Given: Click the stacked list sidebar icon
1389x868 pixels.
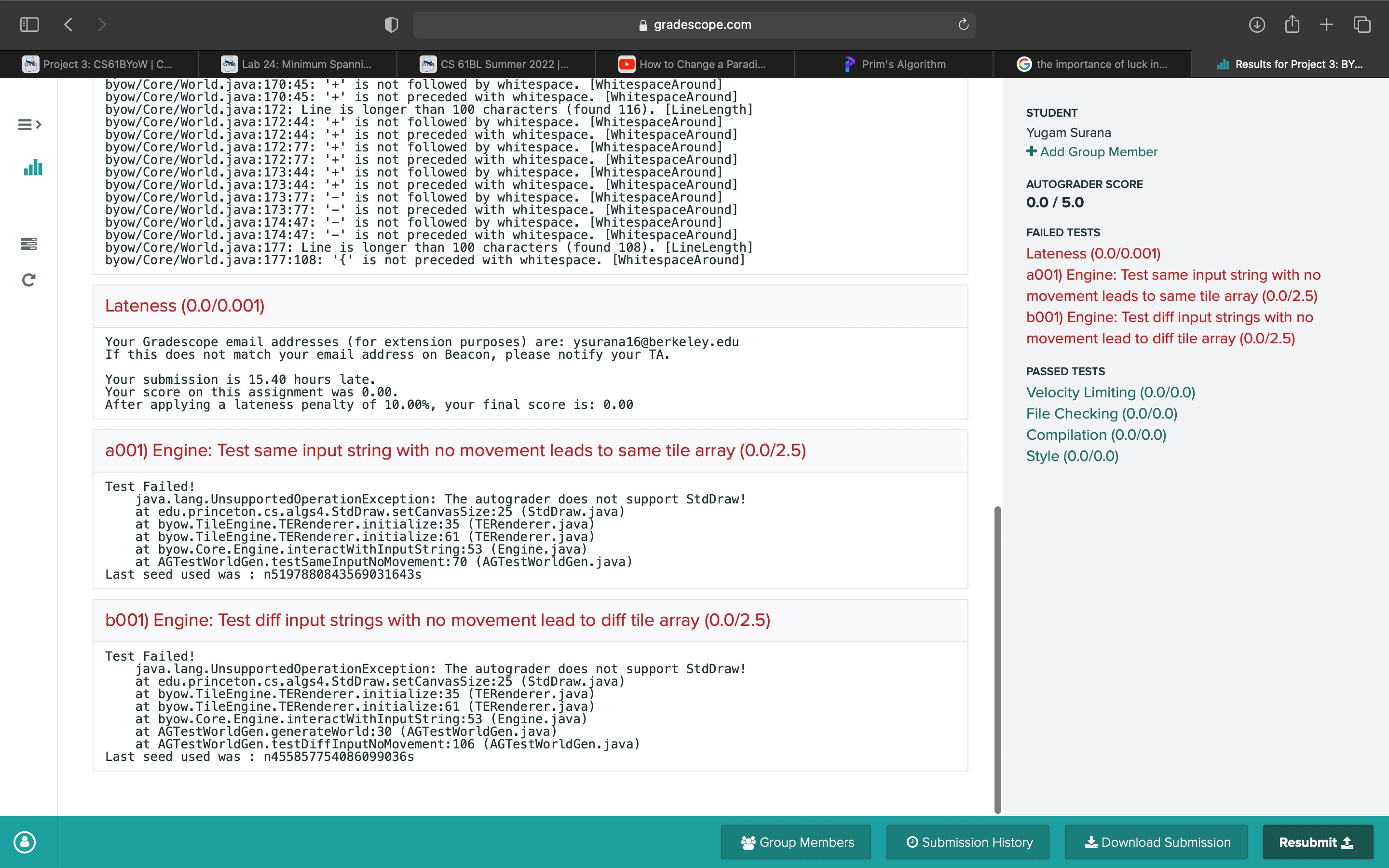Looking at the screenshot, I should [x=29, y=244].
